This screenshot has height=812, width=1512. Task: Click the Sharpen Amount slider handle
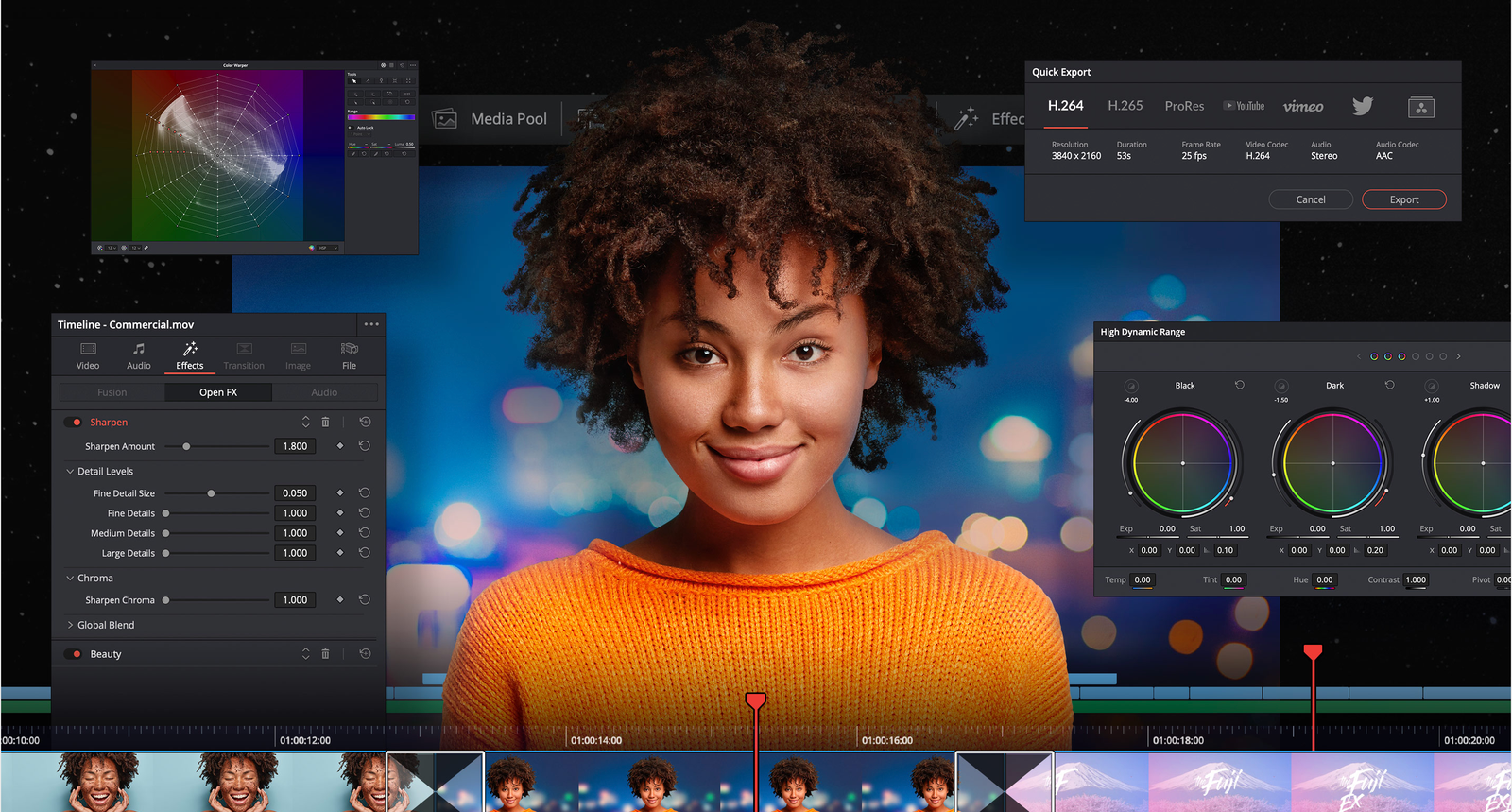pos(186,446)
